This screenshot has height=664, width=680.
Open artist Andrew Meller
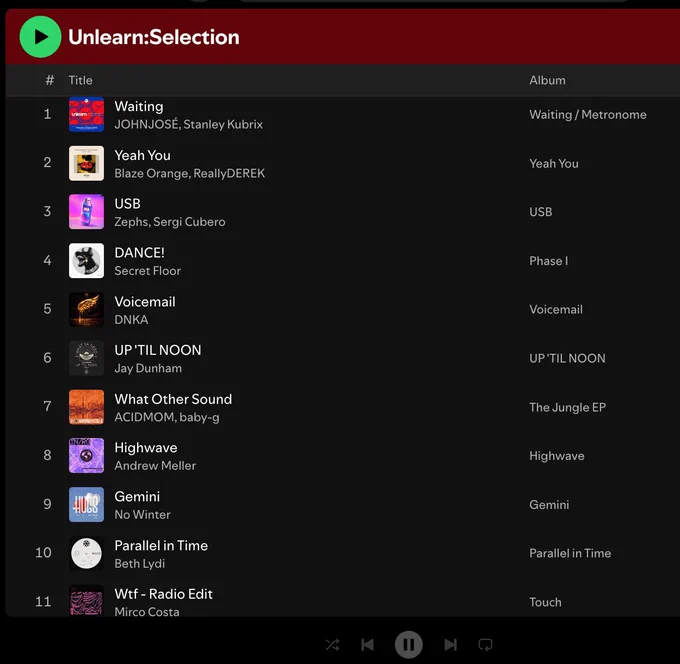[x=155, y=466]
